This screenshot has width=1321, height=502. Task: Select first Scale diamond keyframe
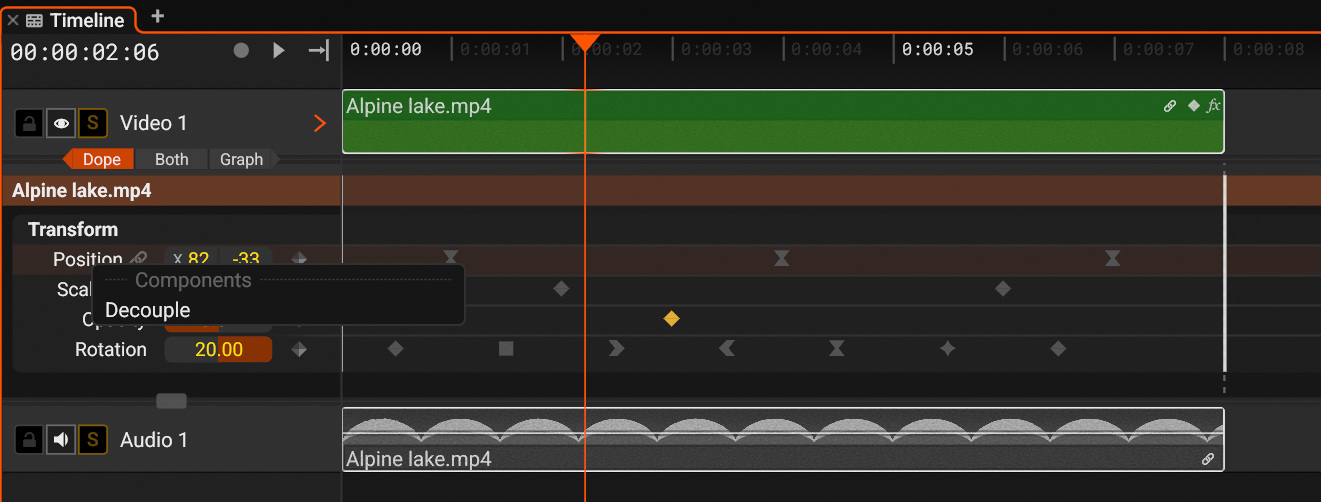(x=561, y=289)
